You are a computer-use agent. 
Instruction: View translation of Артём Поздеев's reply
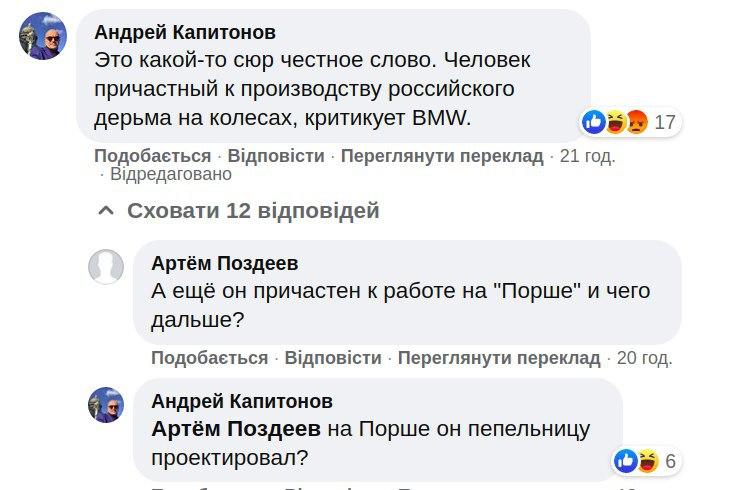point(499,358)
